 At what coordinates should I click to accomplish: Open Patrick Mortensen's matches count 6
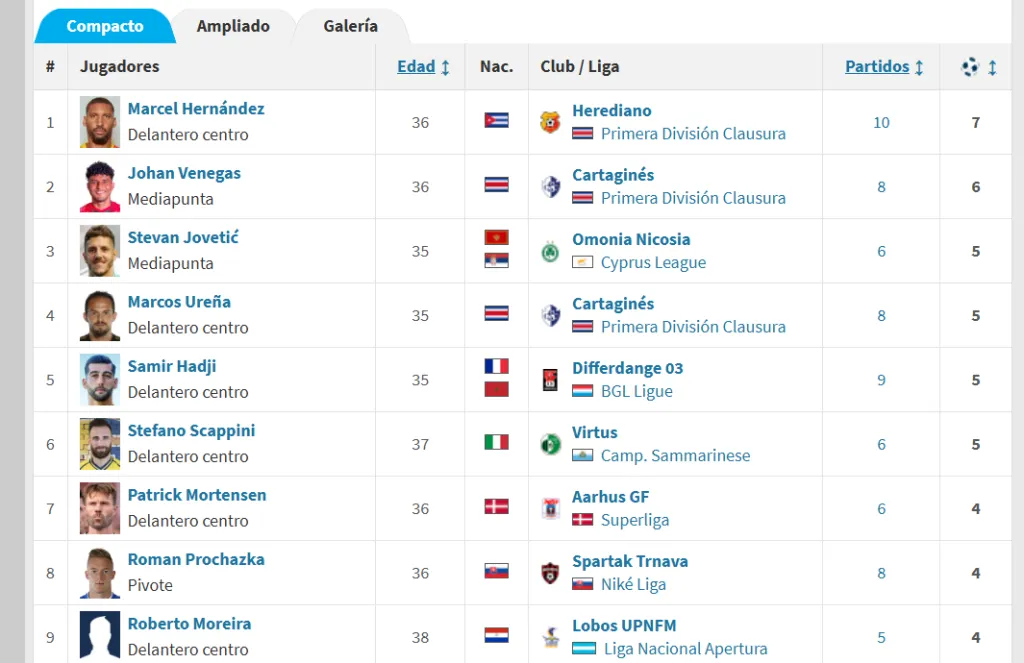coord(881,509)
